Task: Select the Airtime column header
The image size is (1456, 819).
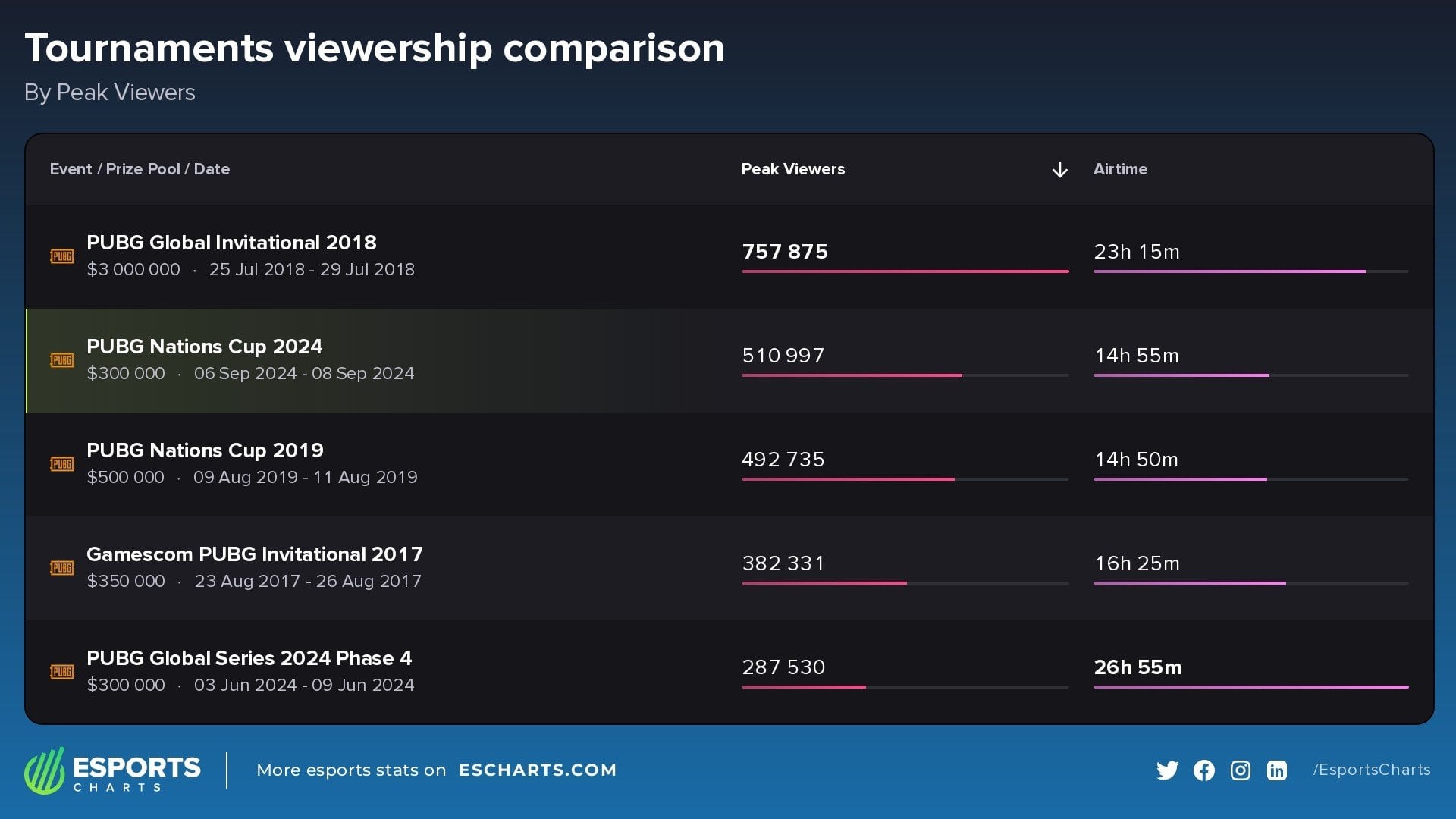Action: click(1120, 169)
